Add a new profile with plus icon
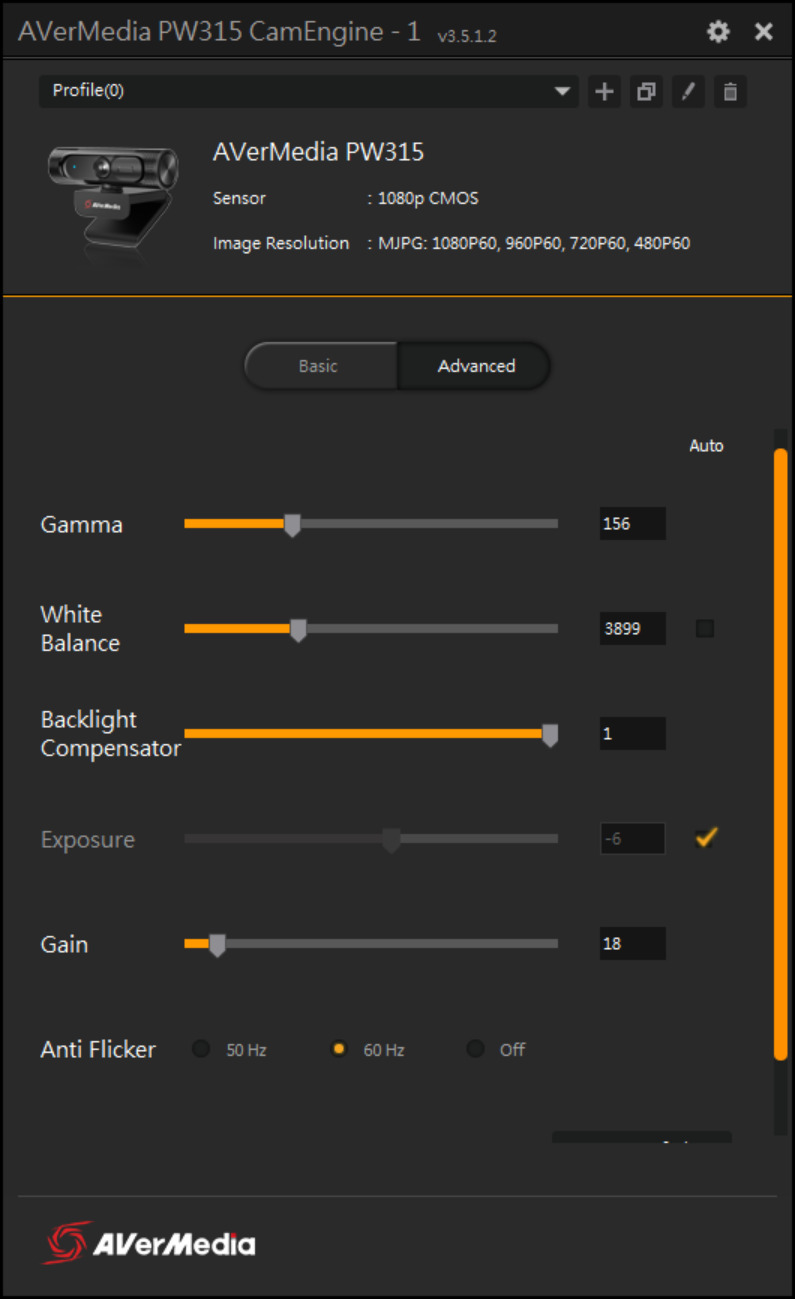Image resolution: width=795 pixels, height=1299 pixels. [x=604, y=92]
